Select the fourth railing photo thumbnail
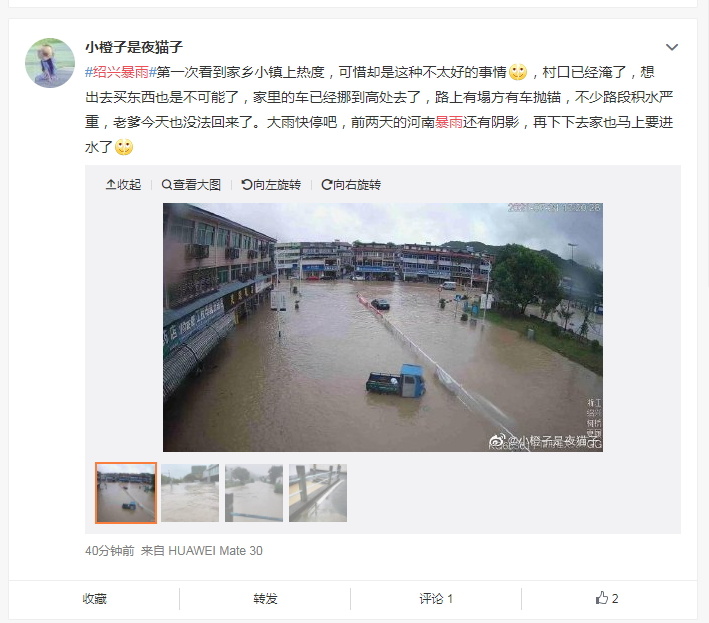Viewport: 709px width, 623px height. coord(318,493)
